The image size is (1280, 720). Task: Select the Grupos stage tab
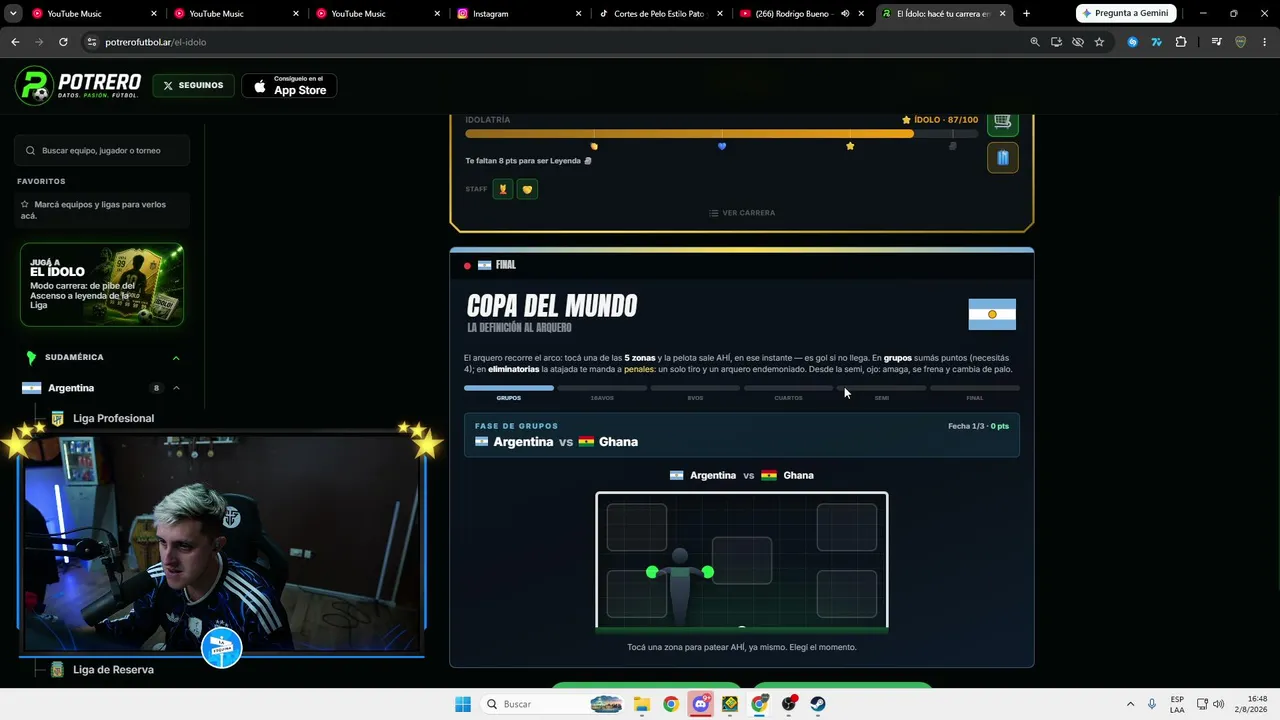point(508,392)
